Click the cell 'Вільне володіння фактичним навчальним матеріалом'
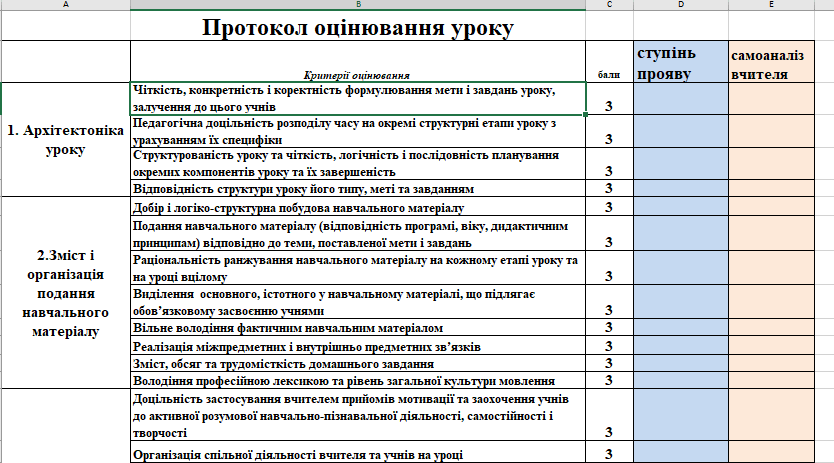The image size is (834, 463). [358, 327]
